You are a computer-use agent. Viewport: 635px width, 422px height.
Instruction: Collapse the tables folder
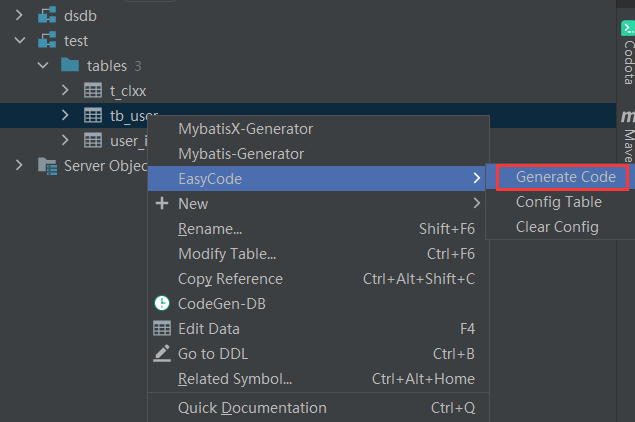coord(43,65)
